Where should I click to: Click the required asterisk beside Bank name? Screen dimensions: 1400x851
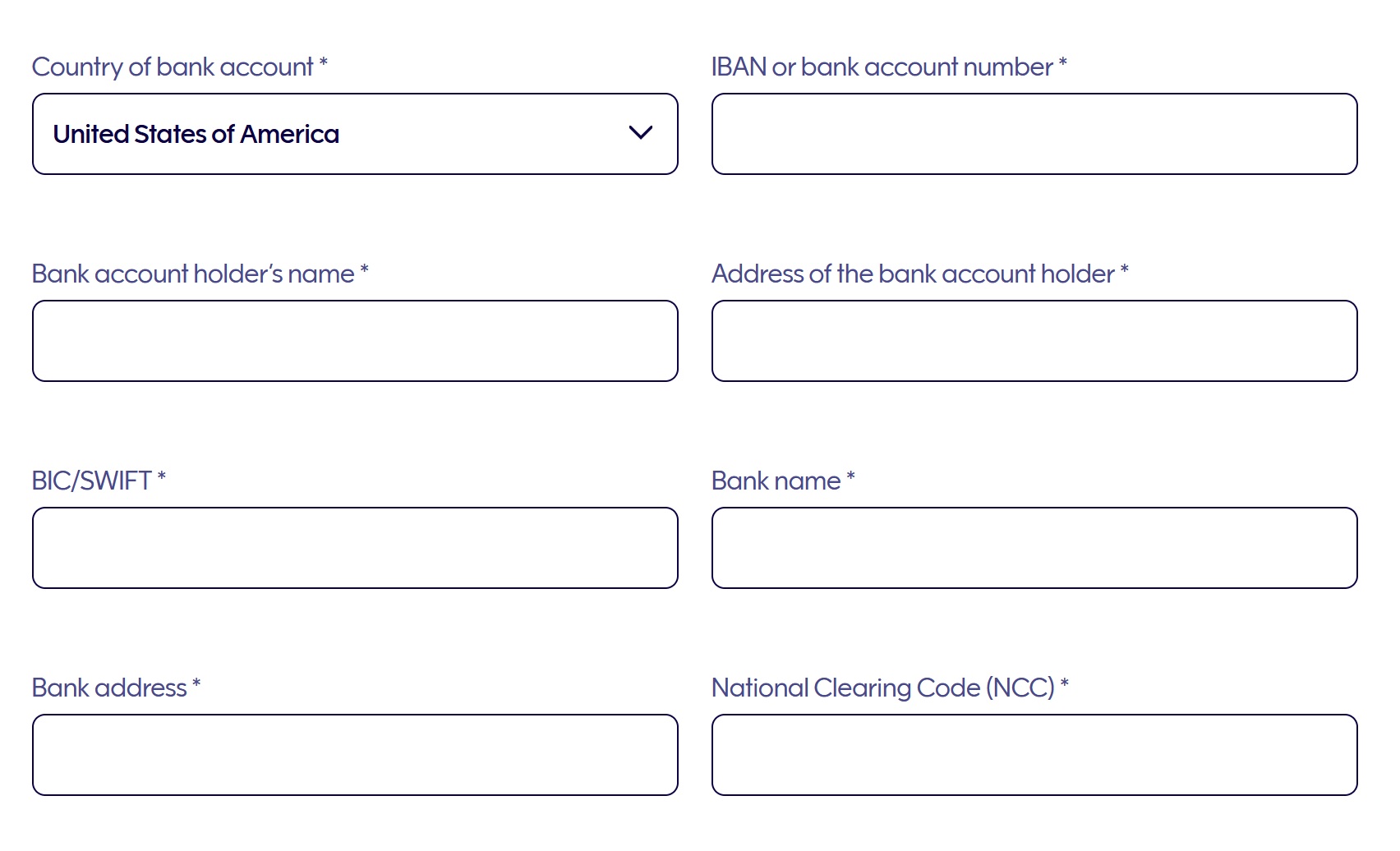click(x=850, y=477)
